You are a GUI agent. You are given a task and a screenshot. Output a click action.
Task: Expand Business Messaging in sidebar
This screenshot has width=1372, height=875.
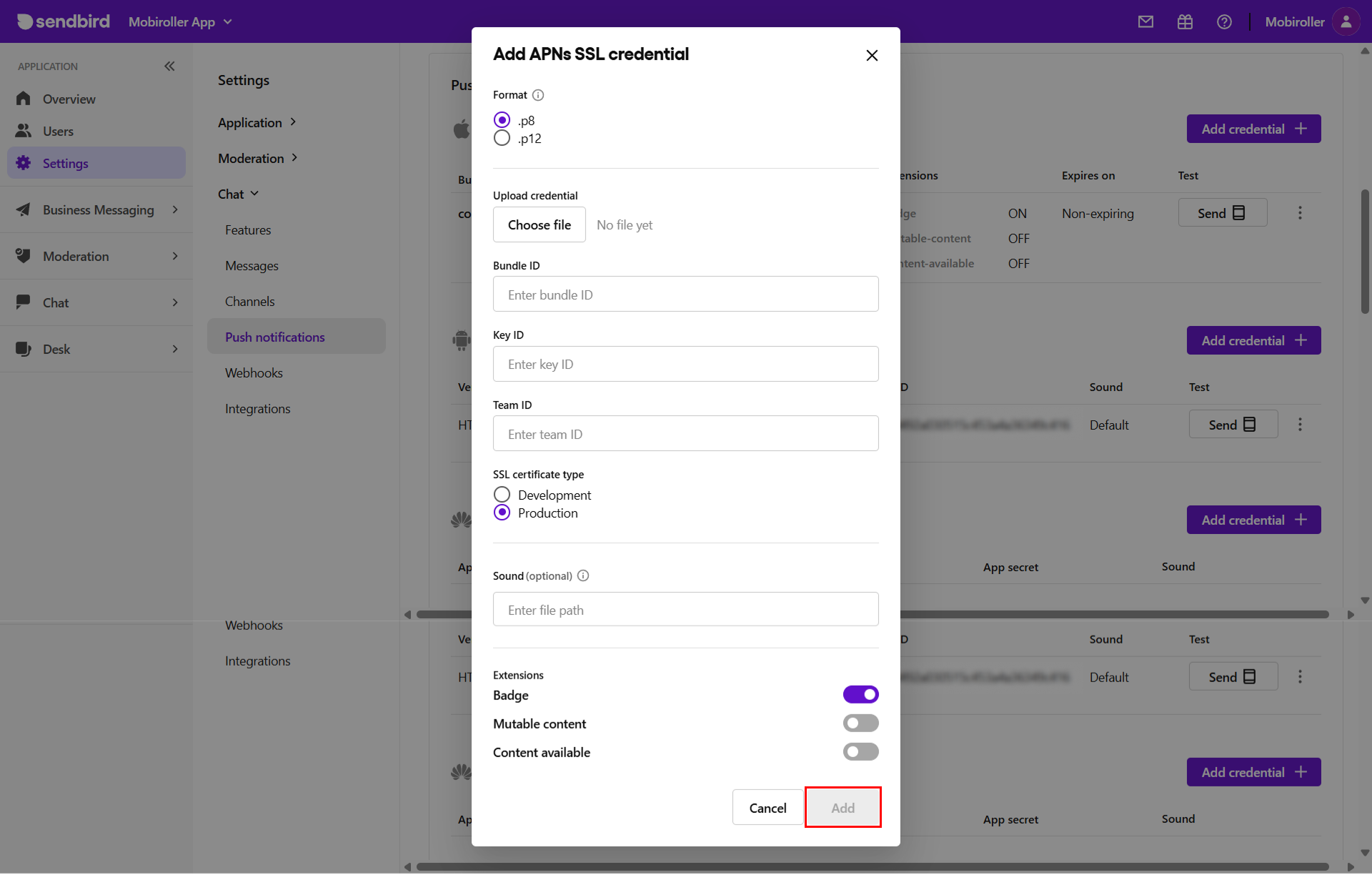[x=97, y=209]
